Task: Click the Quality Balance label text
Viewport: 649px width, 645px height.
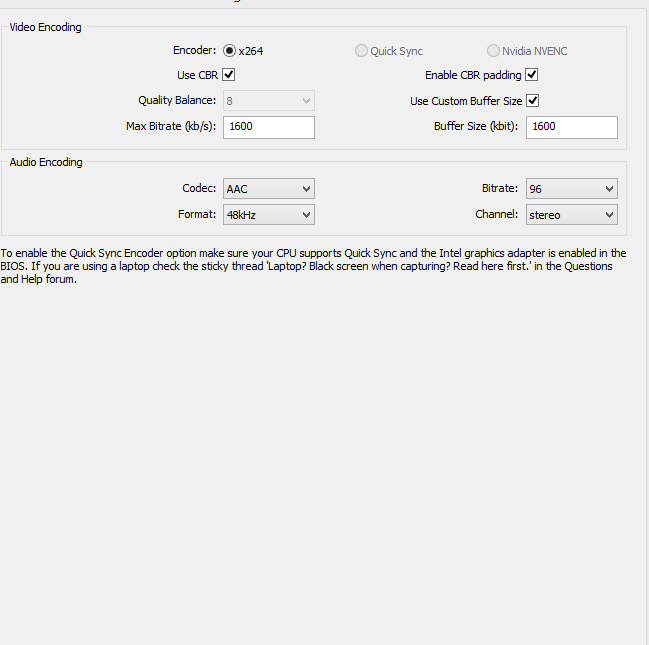Action: tap(177, 101)
